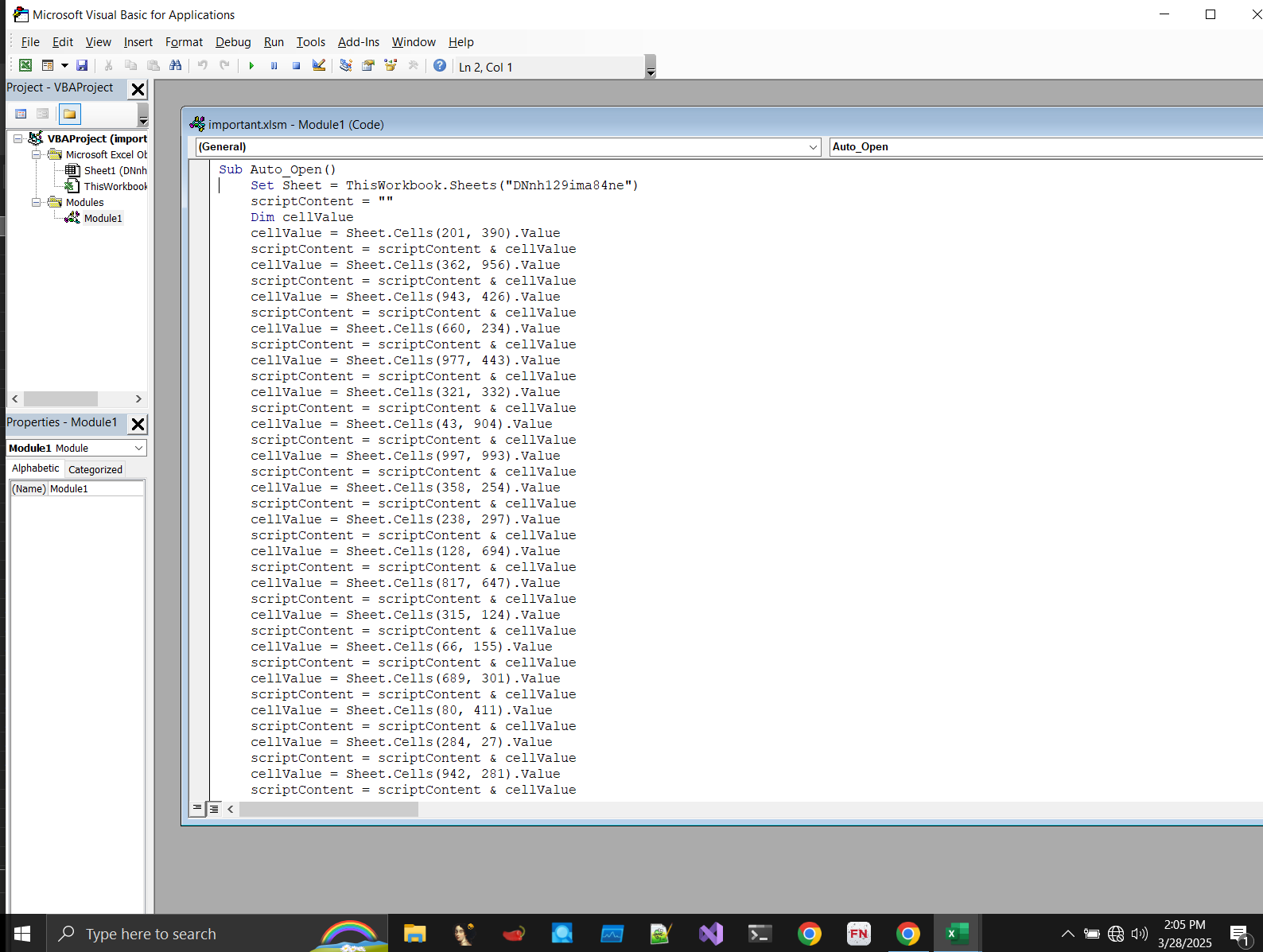
Task: Switch to Alphabetic properties tab
Action: point(35,468)
